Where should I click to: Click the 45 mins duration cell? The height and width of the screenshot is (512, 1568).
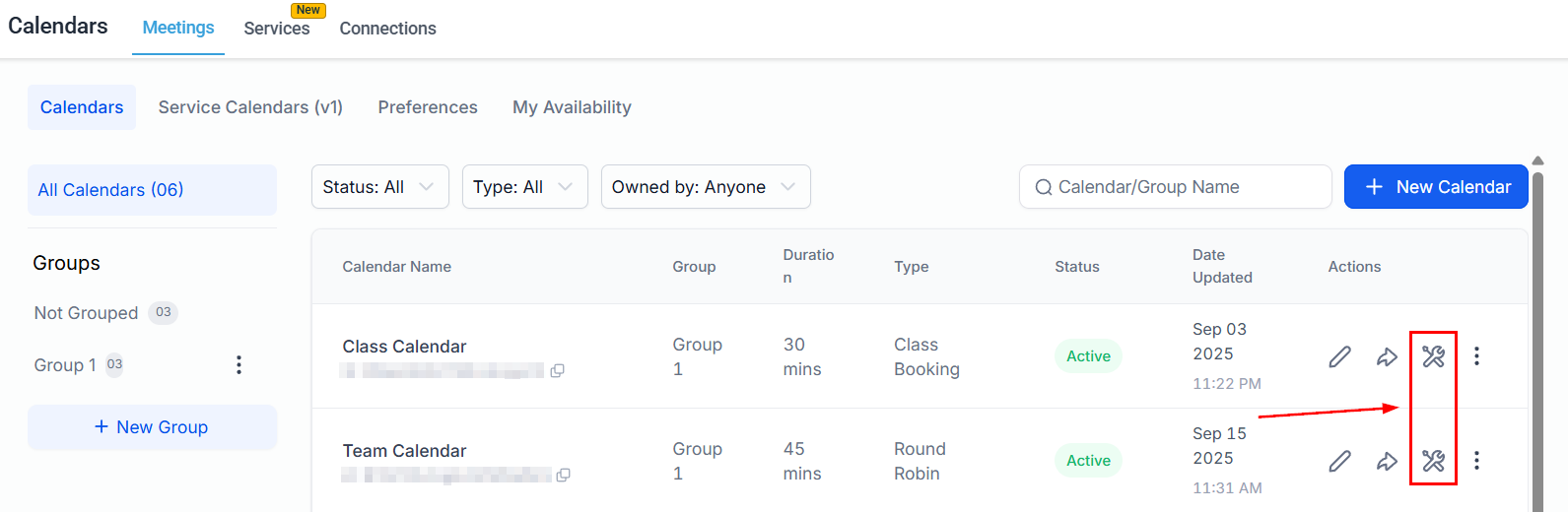tap(802, 461)
